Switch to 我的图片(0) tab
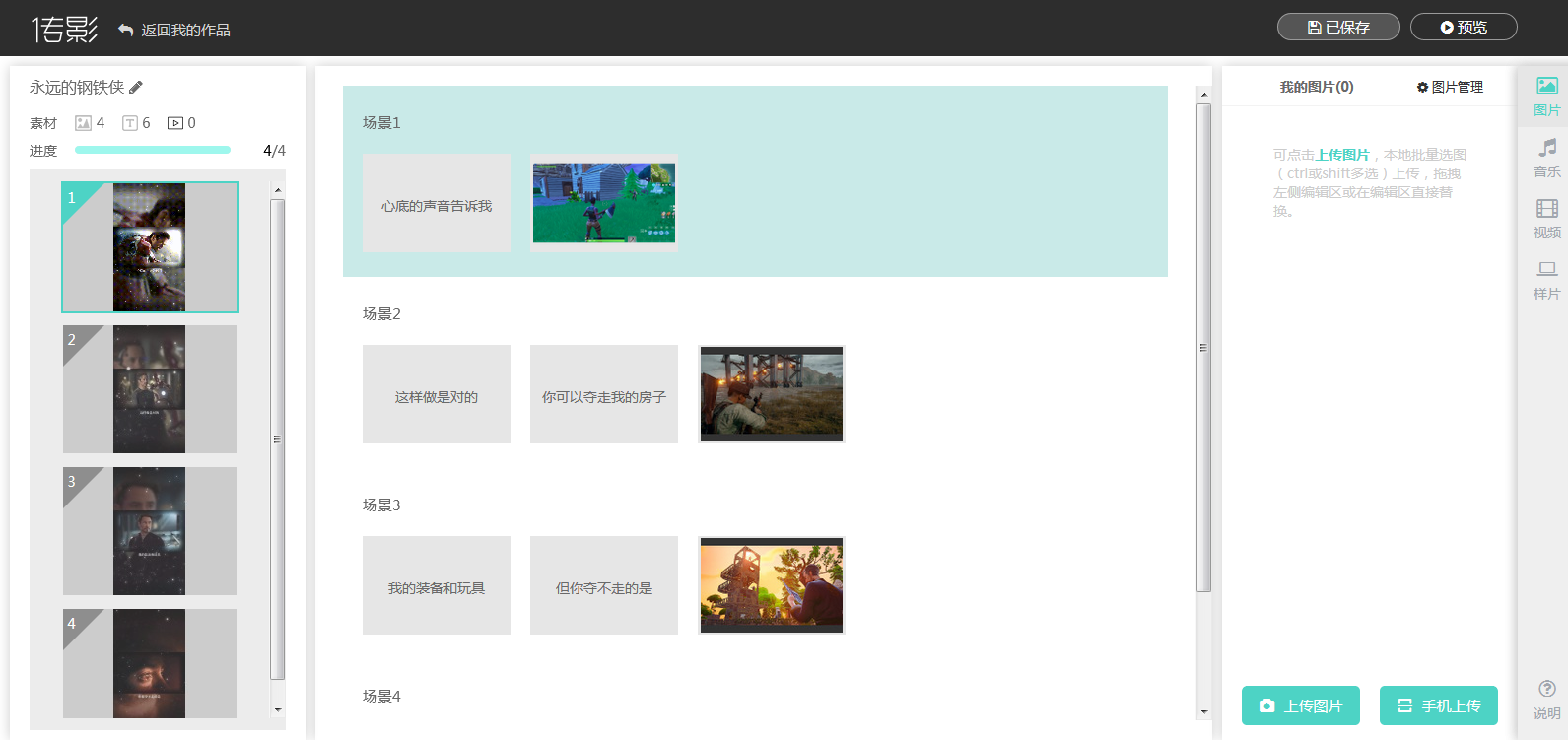1568x740 pixels. point(1317,87)
